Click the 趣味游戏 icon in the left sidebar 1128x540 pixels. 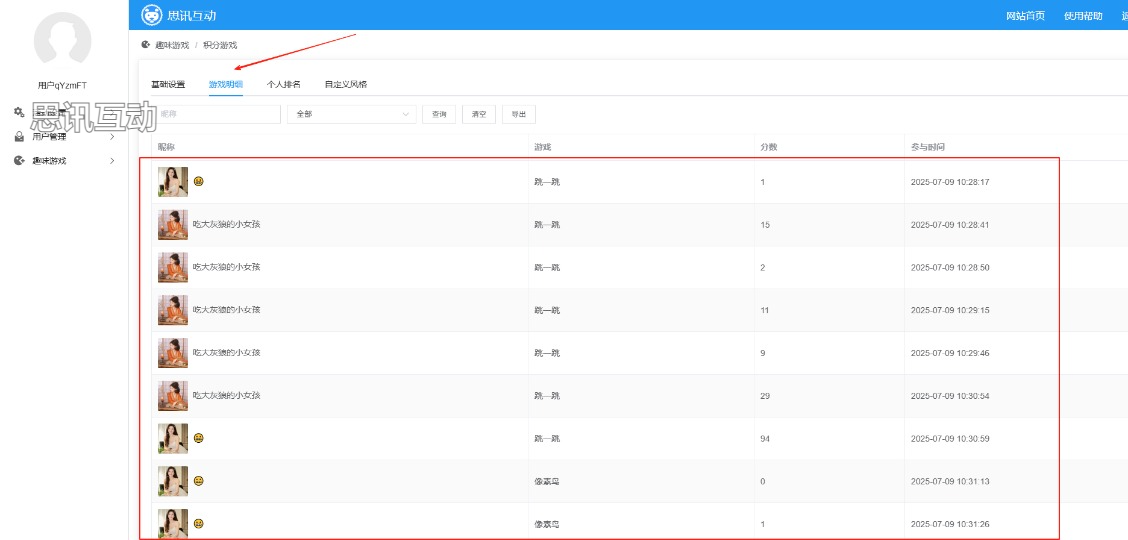(19, 160)
